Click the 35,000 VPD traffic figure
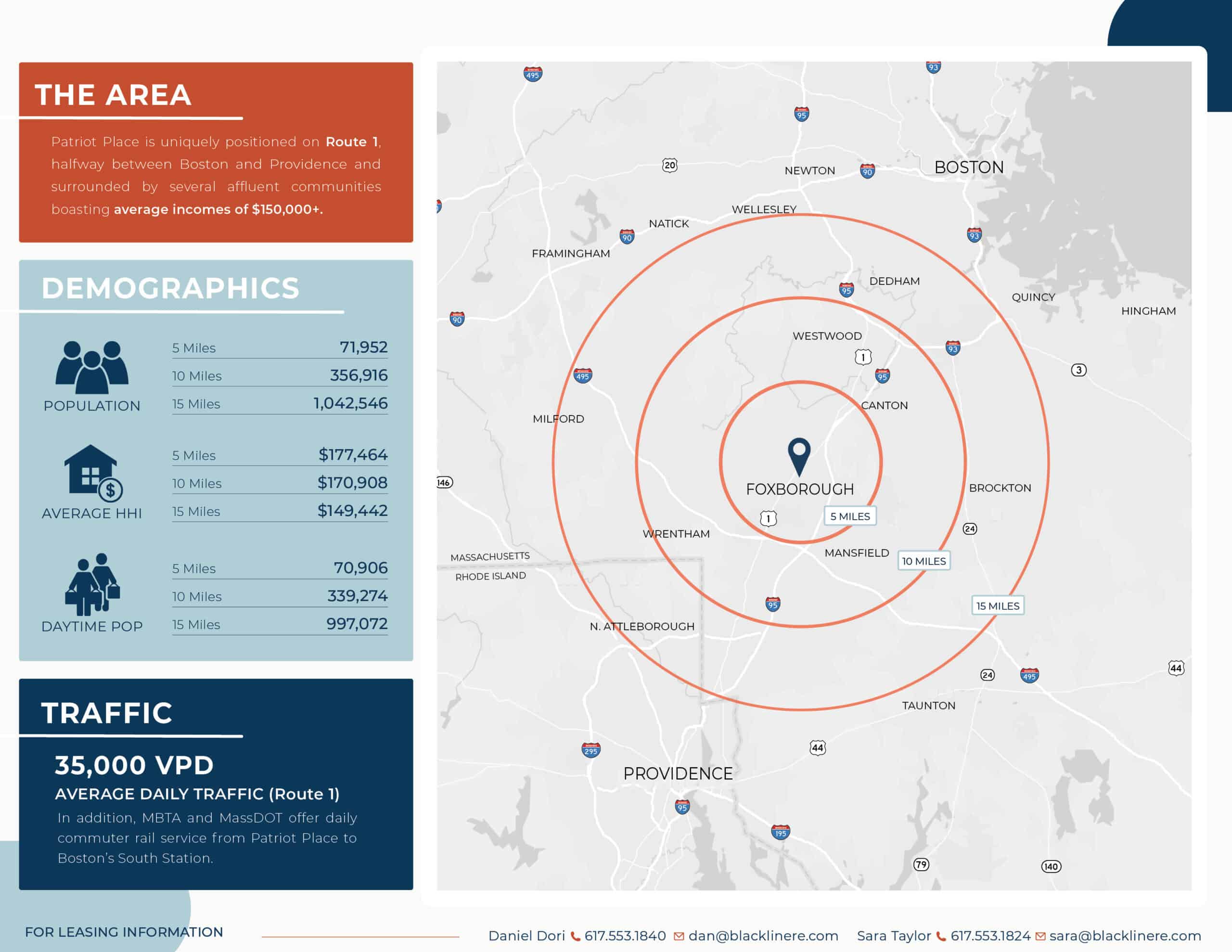 pyautogui.click(x=134, y=766)
